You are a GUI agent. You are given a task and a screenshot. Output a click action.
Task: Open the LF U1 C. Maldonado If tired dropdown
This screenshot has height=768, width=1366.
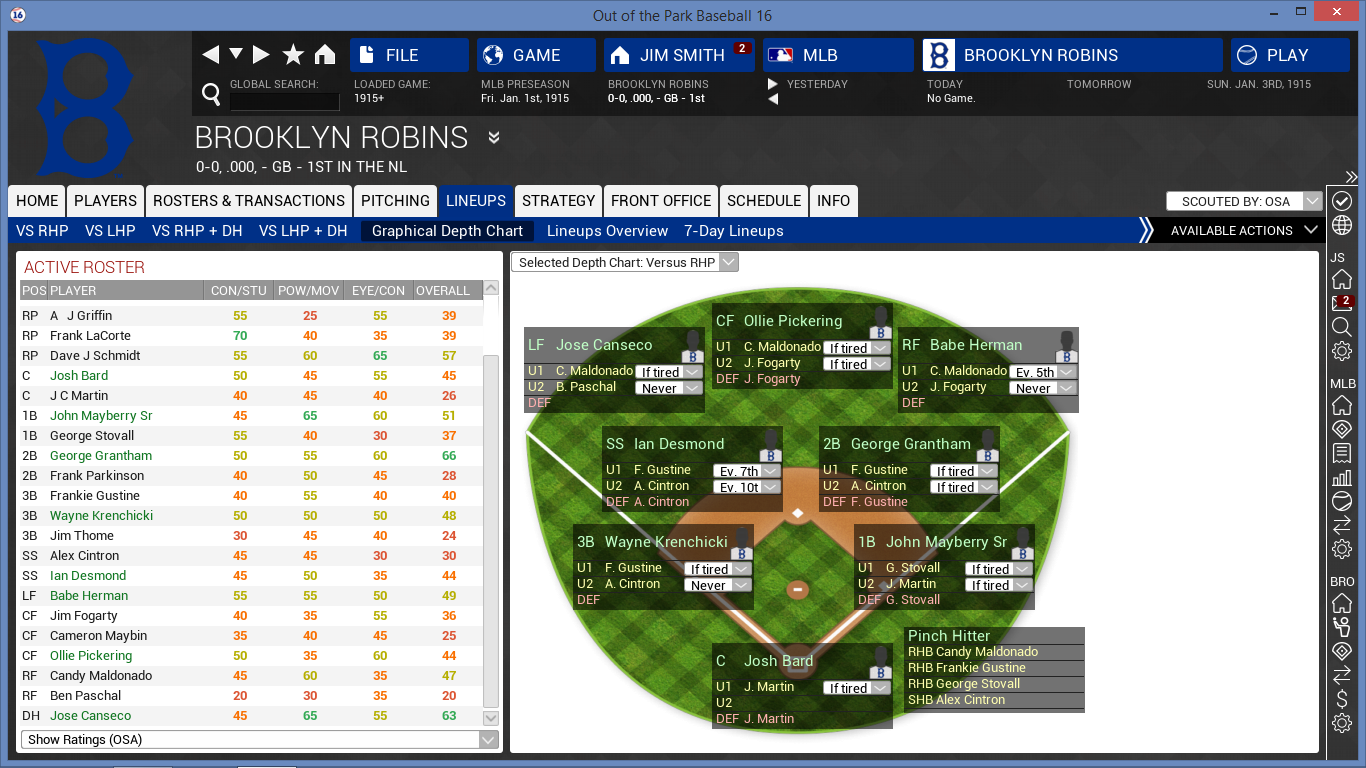click(x=669, y=372)
